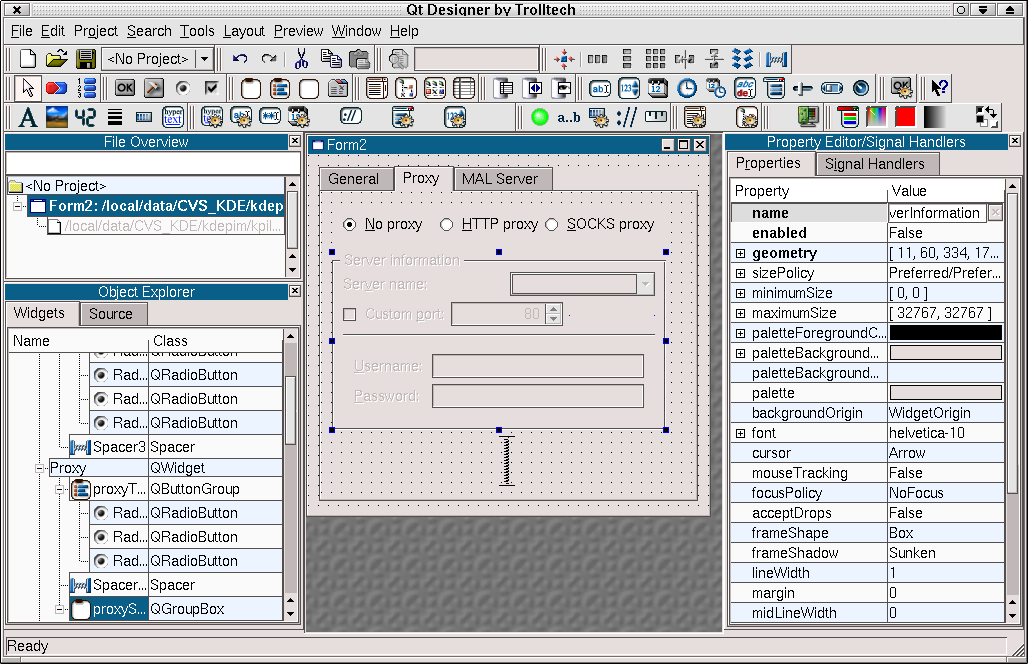Expand the font property row

pyautogui.click(x=741, y=433)
